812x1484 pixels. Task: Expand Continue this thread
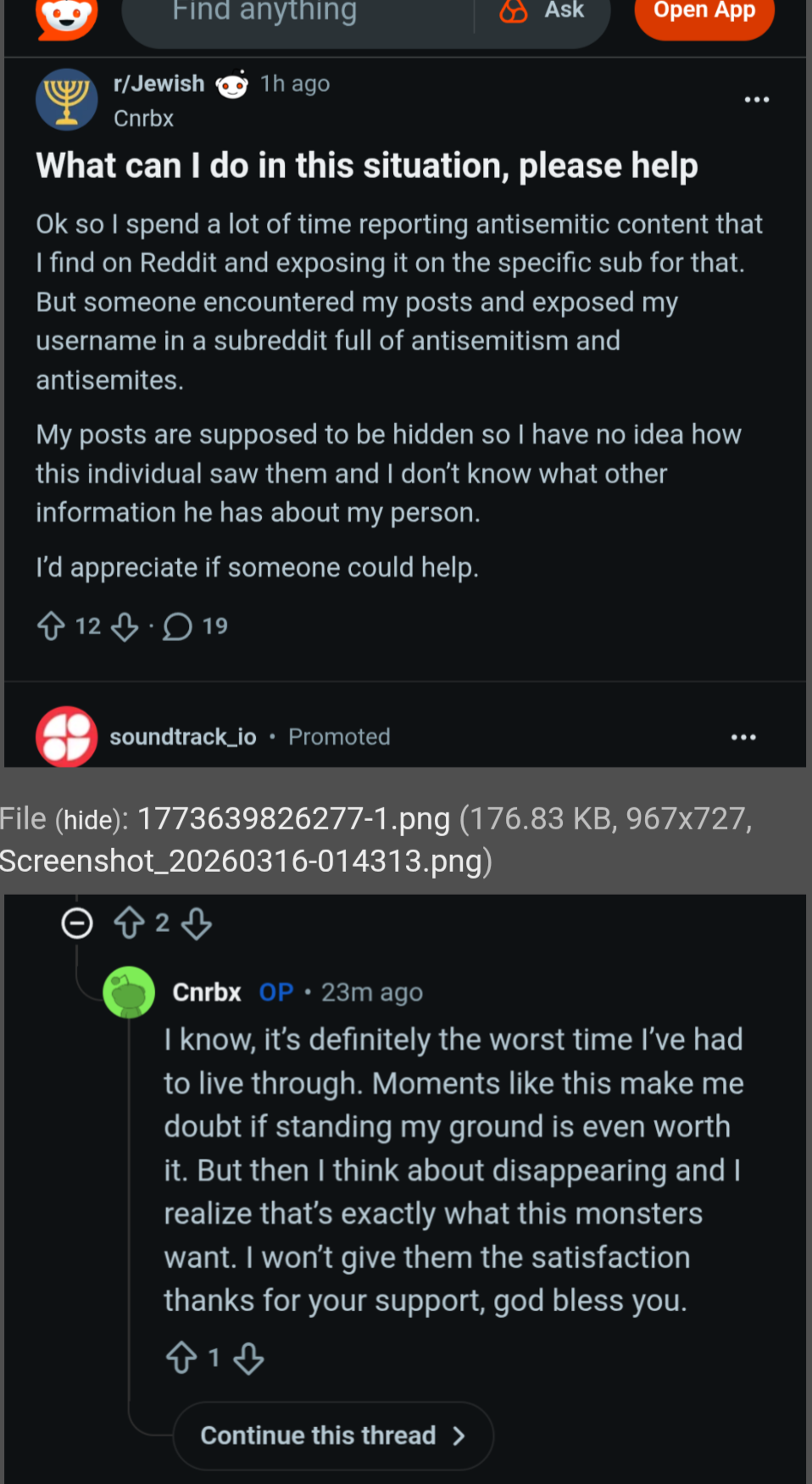pos(333,1435)
